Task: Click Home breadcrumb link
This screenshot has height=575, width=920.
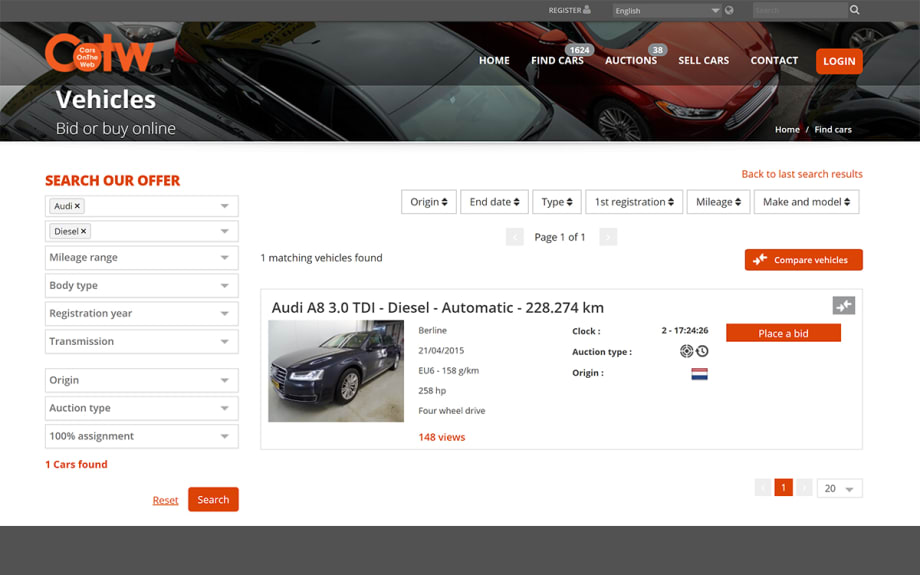Action: coord(787,130)
